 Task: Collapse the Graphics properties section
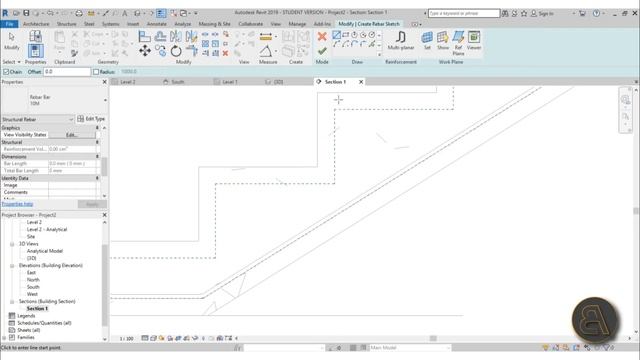tap(97, 128)
